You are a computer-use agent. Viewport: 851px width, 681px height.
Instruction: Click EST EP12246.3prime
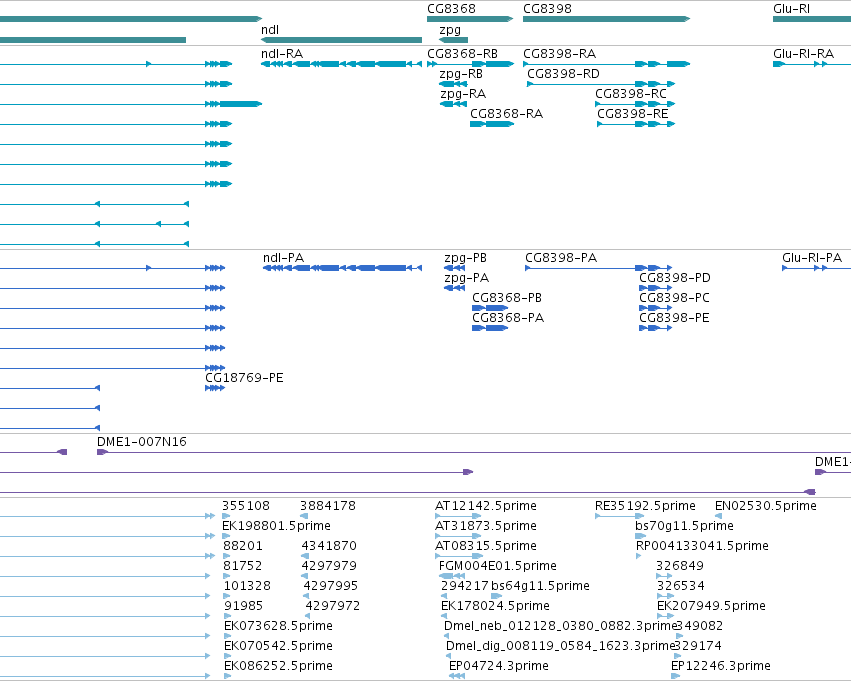pyautogui.click(x=721, y=666)
